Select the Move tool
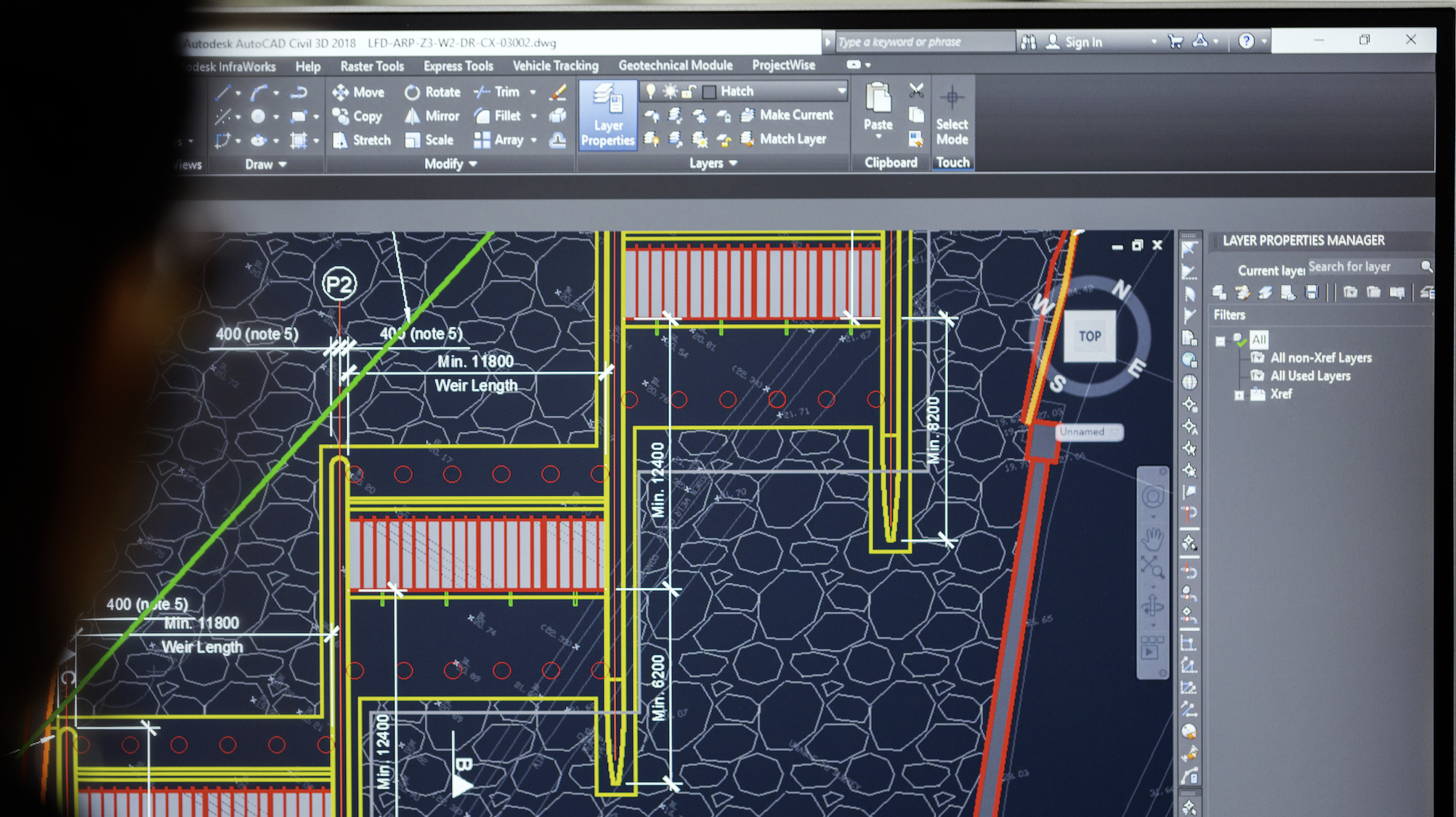This screenshot has width=1456, height=817. [358, 92]
